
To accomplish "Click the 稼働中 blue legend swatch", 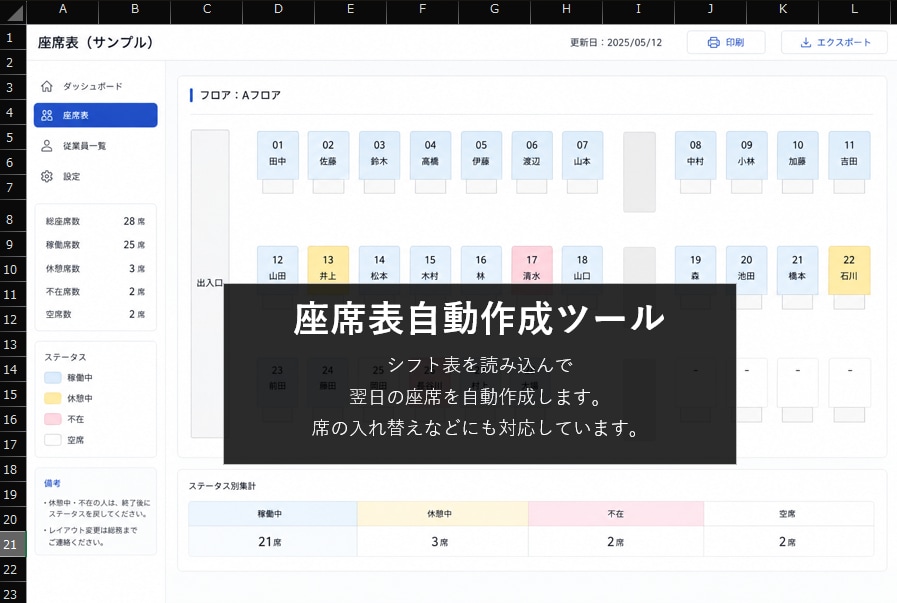I will point(53,378).
